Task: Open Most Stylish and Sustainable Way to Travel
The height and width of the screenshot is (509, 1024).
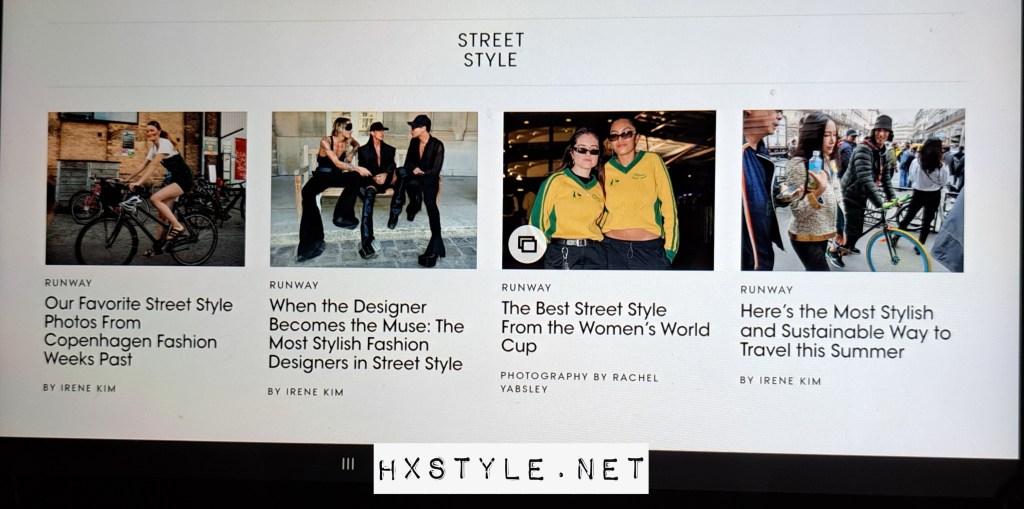Action: (x=845, y=331)
